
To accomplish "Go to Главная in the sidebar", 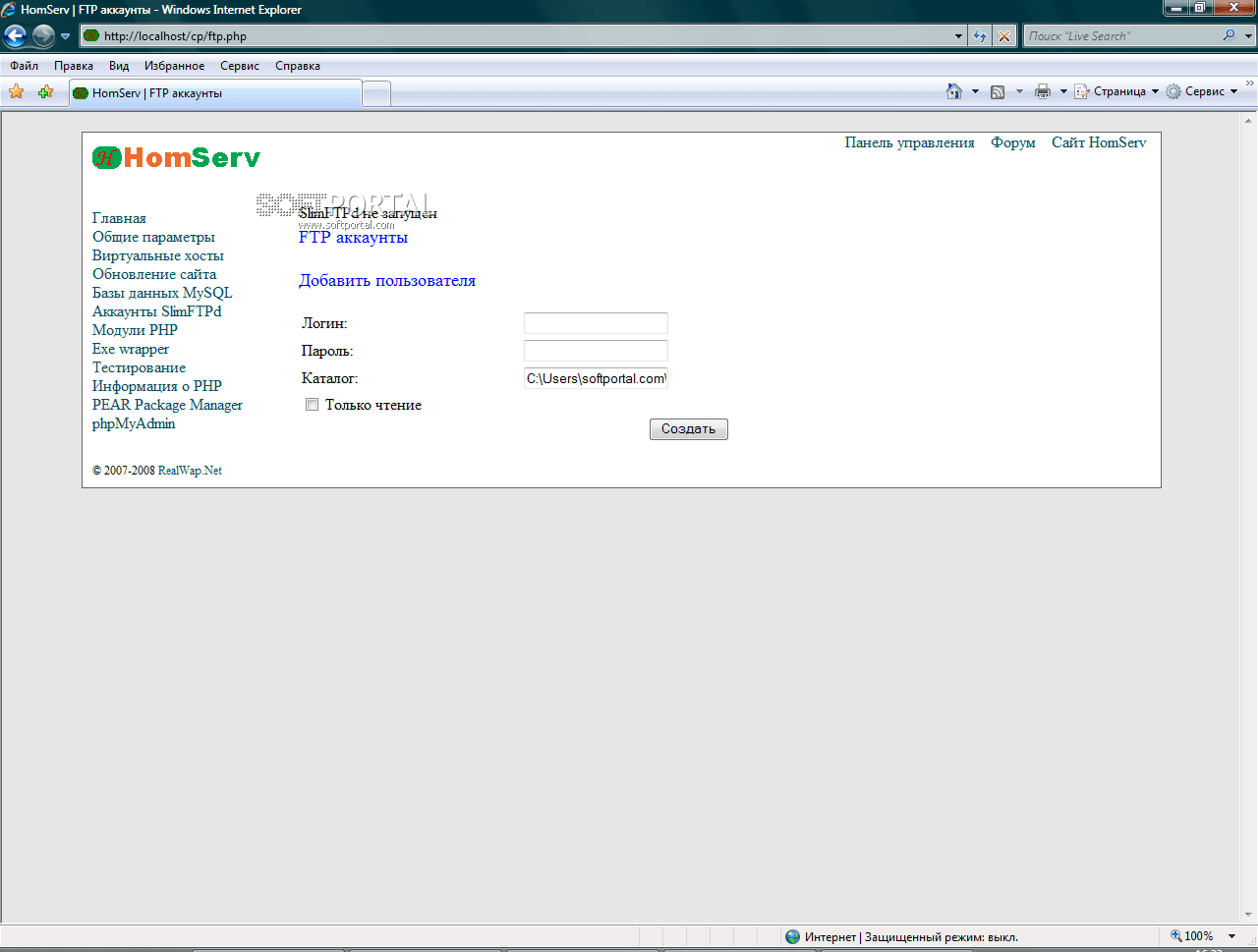I will point(119,218).
